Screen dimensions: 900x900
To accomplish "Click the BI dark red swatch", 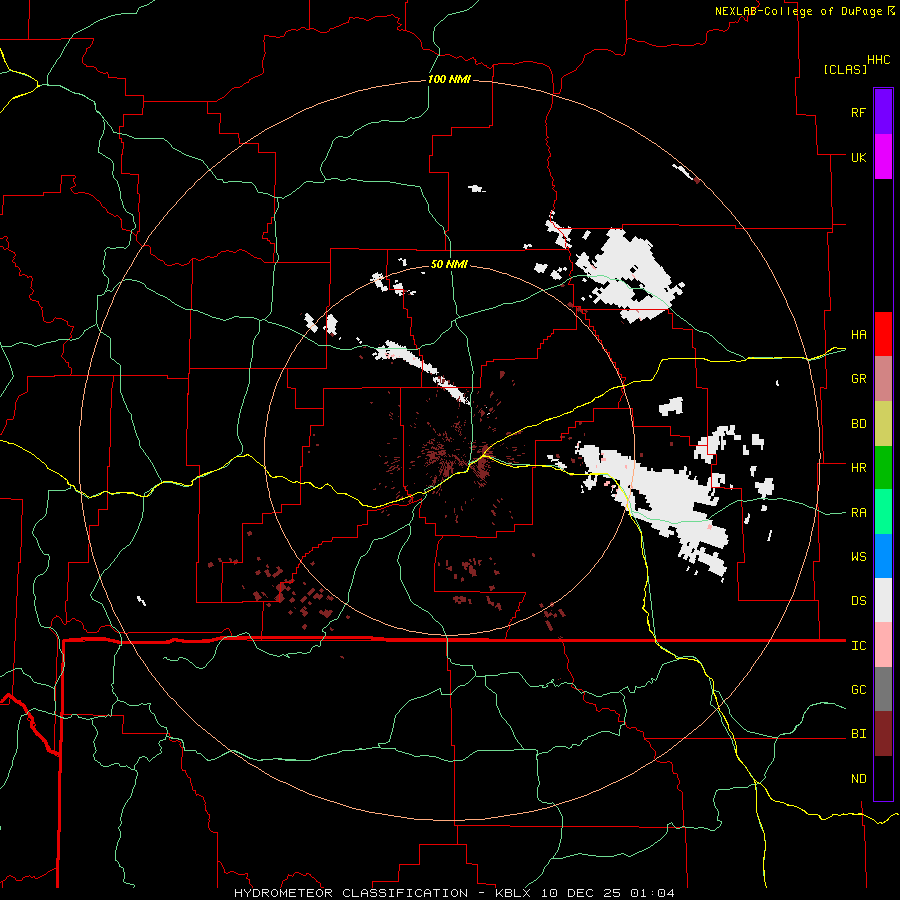I will tap(883, 734).
